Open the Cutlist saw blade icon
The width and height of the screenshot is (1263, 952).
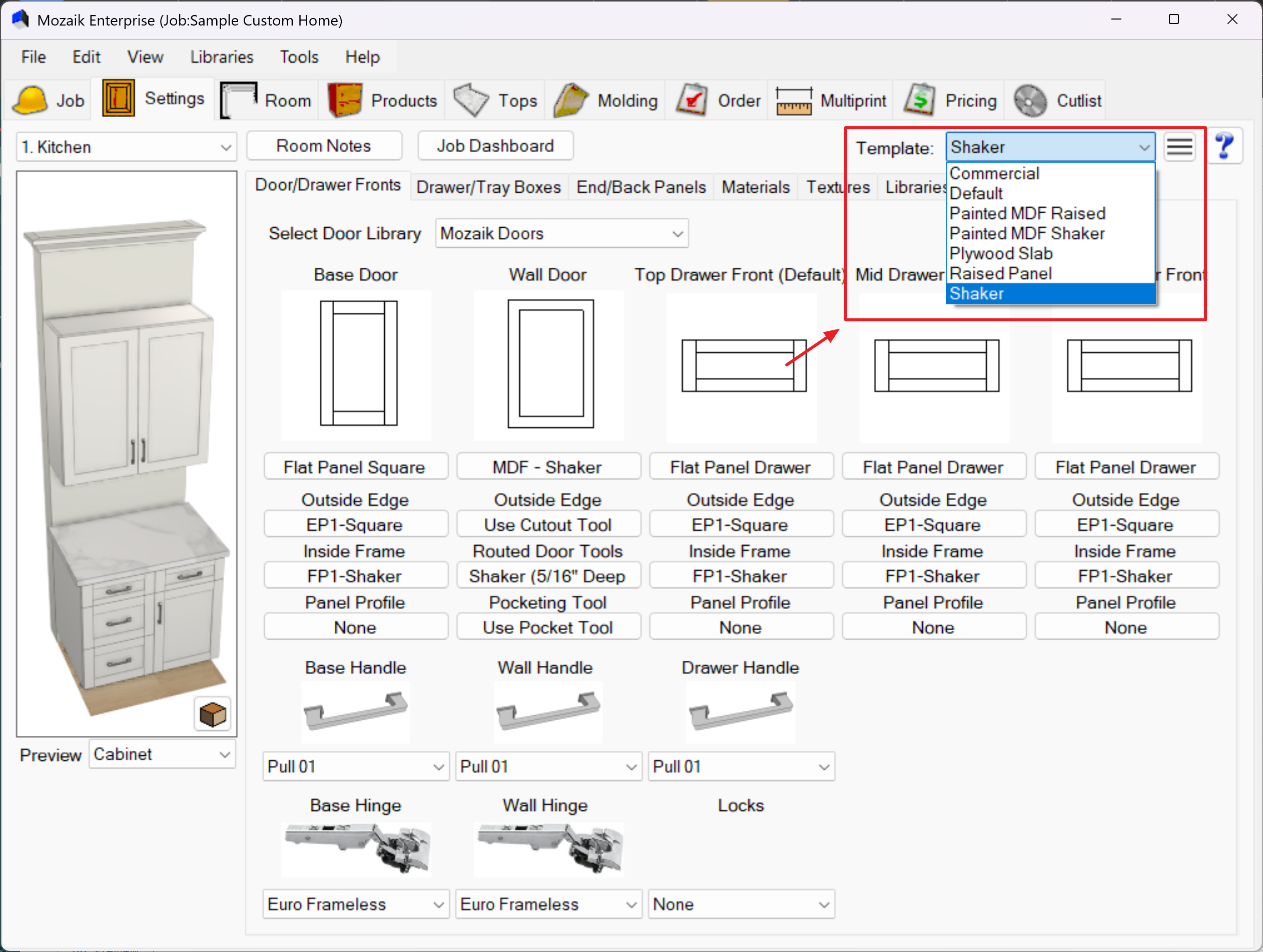1030,101
